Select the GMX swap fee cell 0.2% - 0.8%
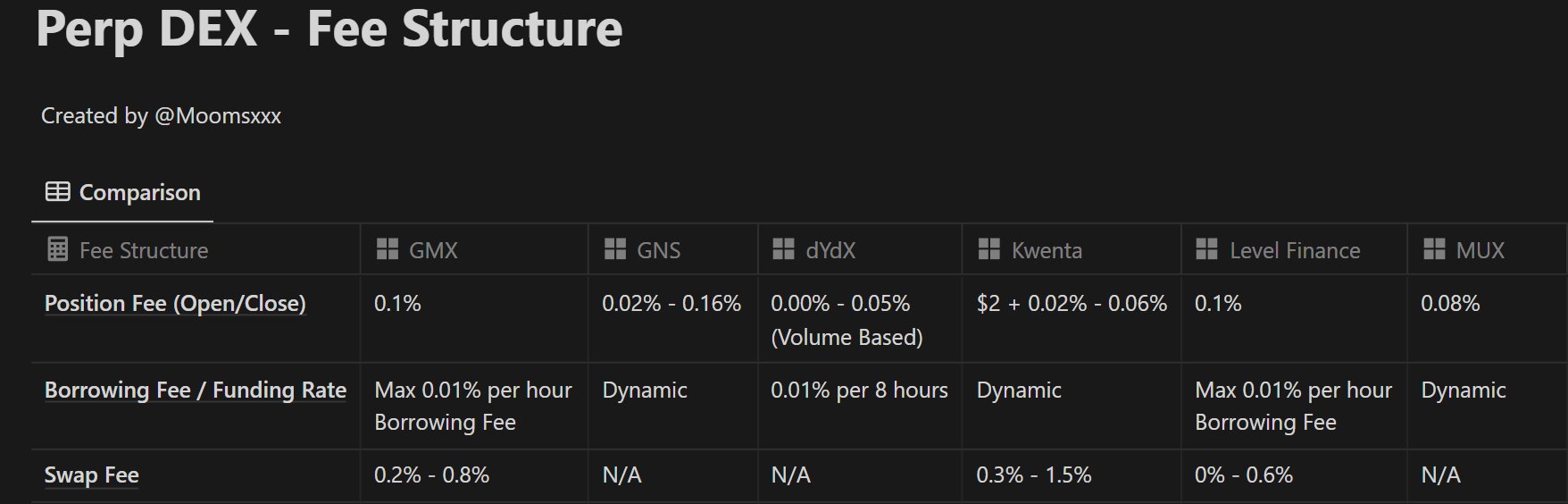Screen dimensions: 1568x504 pyautogui.click(x=432, y=475)
